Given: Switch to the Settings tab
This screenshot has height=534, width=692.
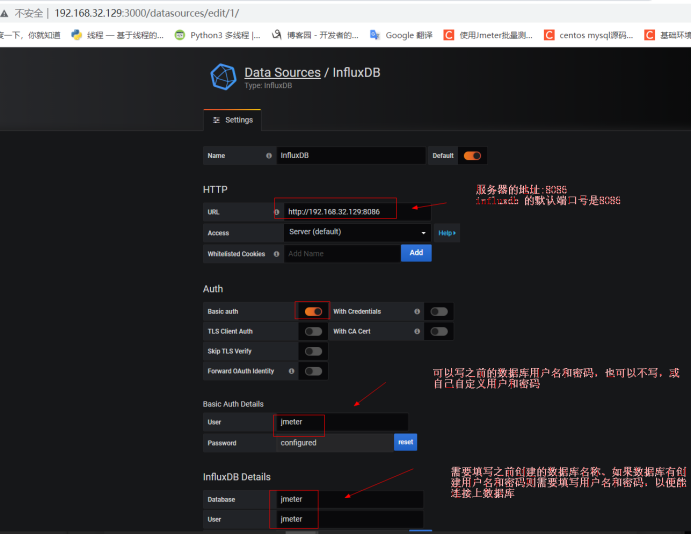Looking at the screenshot, I should (233, 120).
